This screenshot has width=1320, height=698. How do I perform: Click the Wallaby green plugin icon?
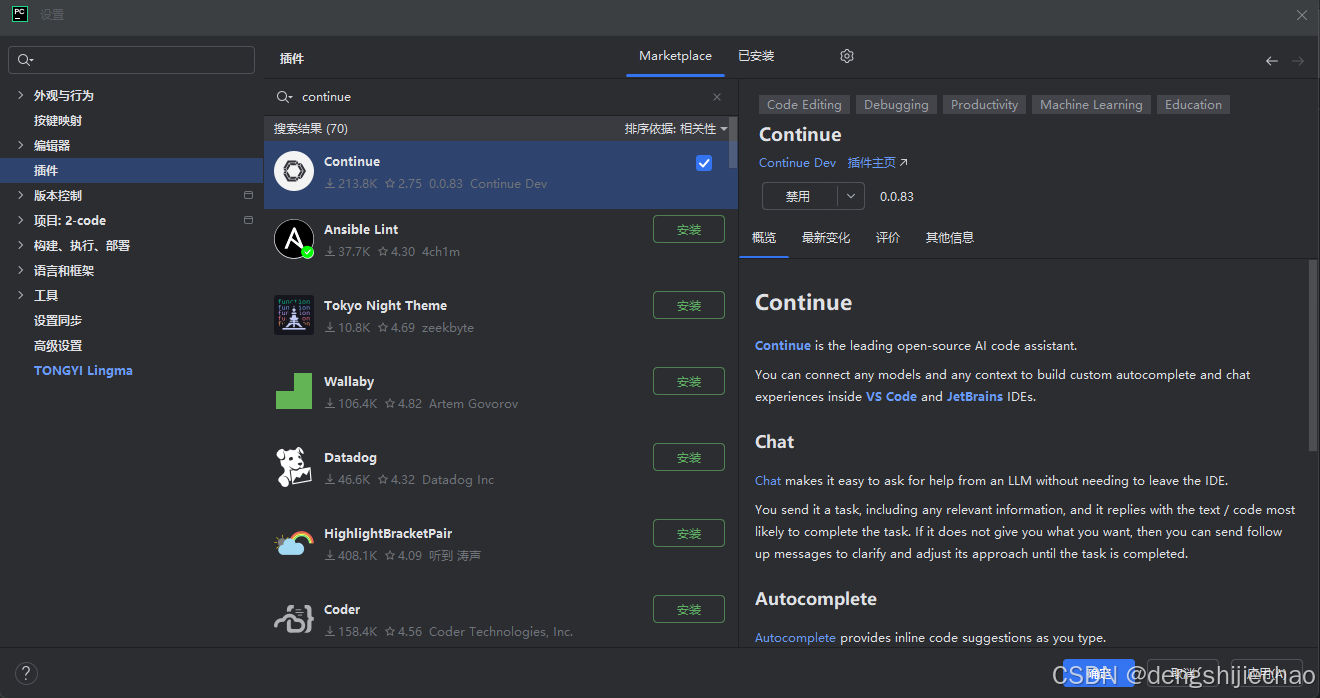click(x=294, y=391)
